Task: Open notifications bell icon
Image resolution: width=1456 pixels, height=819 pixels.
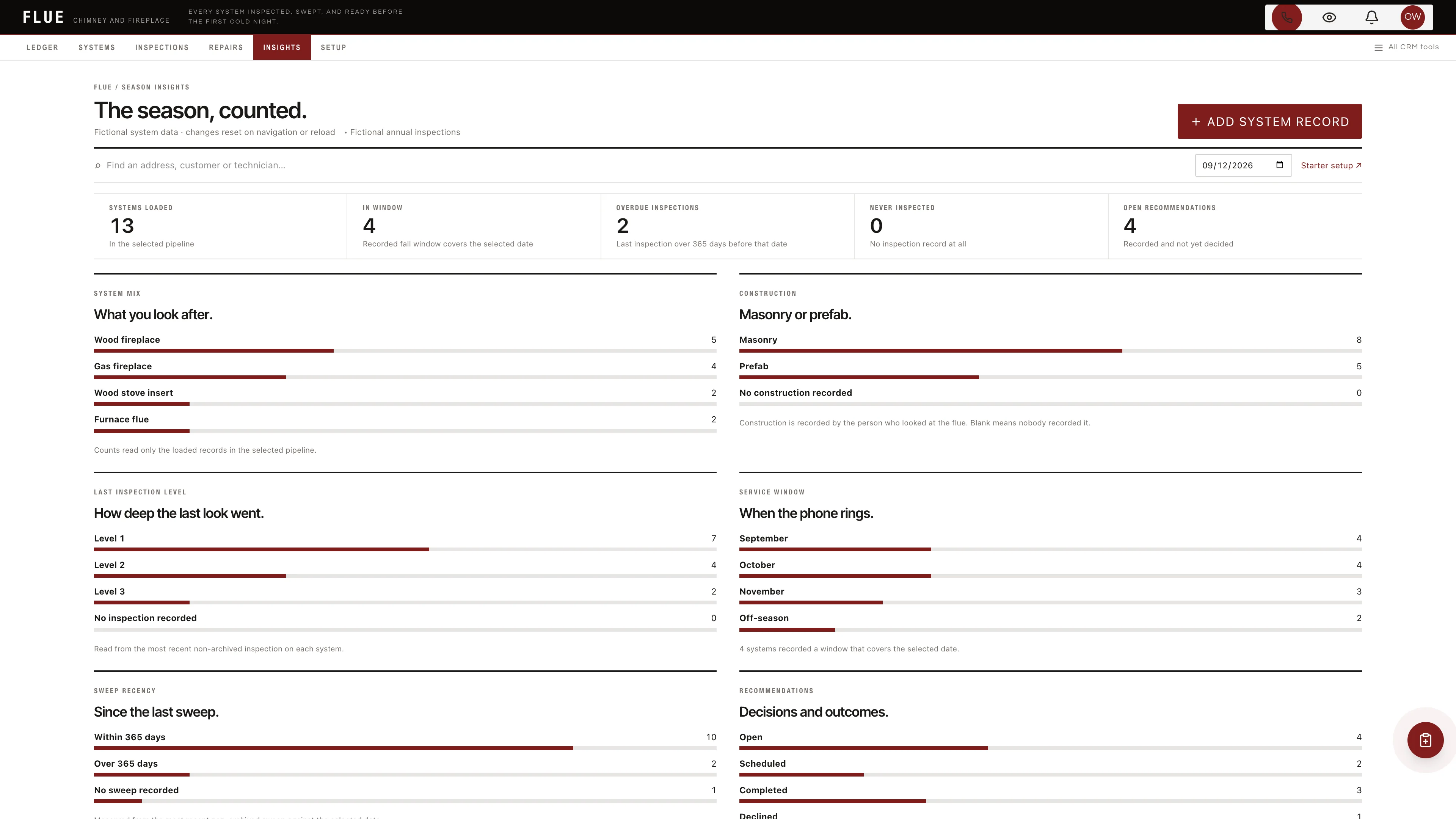Action: (x=1372, y=17)
